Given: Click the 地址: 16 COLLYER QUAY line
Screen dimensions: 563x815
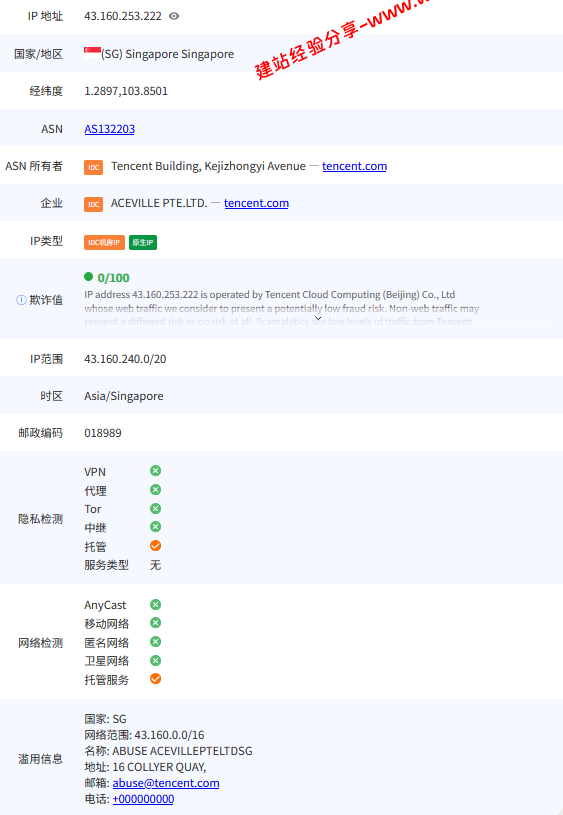Looking at the screenshot, I should click(146, 767).
